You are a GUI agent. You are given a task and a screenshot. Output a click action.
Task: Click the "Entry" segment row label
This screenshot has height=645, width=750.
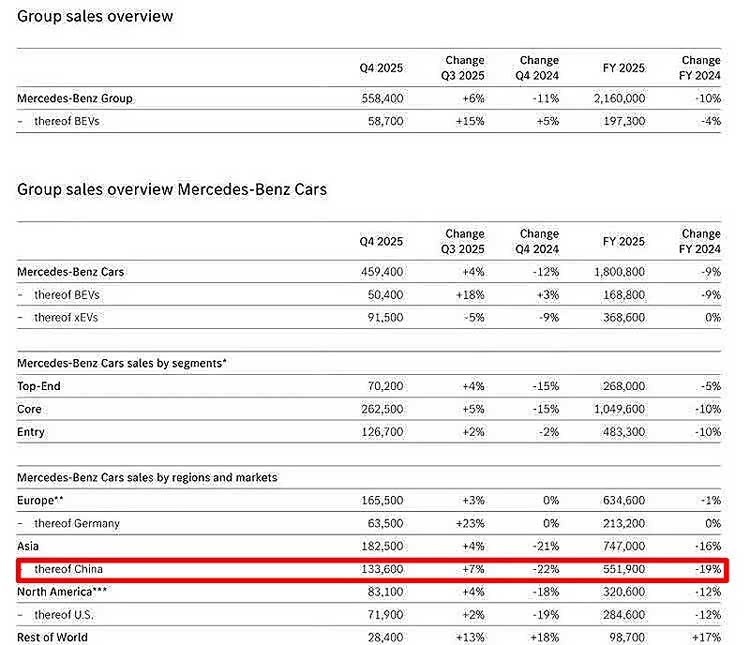coord(31,432)
